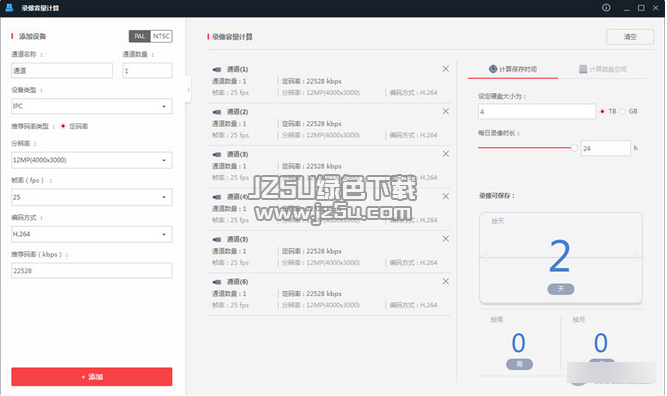Viewport: 667px width, 396px height.
Task: Open the 帧率 (fps) dropdown showing 25
Action: click(x=91, y=197)
